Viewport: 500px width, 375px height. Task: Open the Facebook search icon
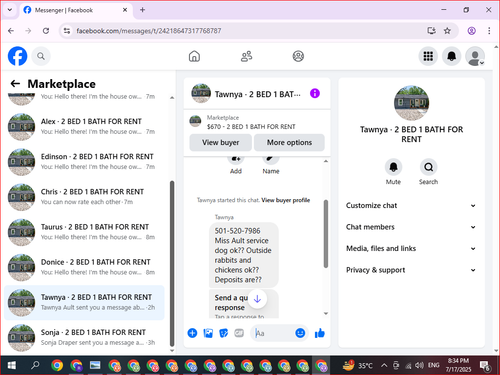(41, 56)
